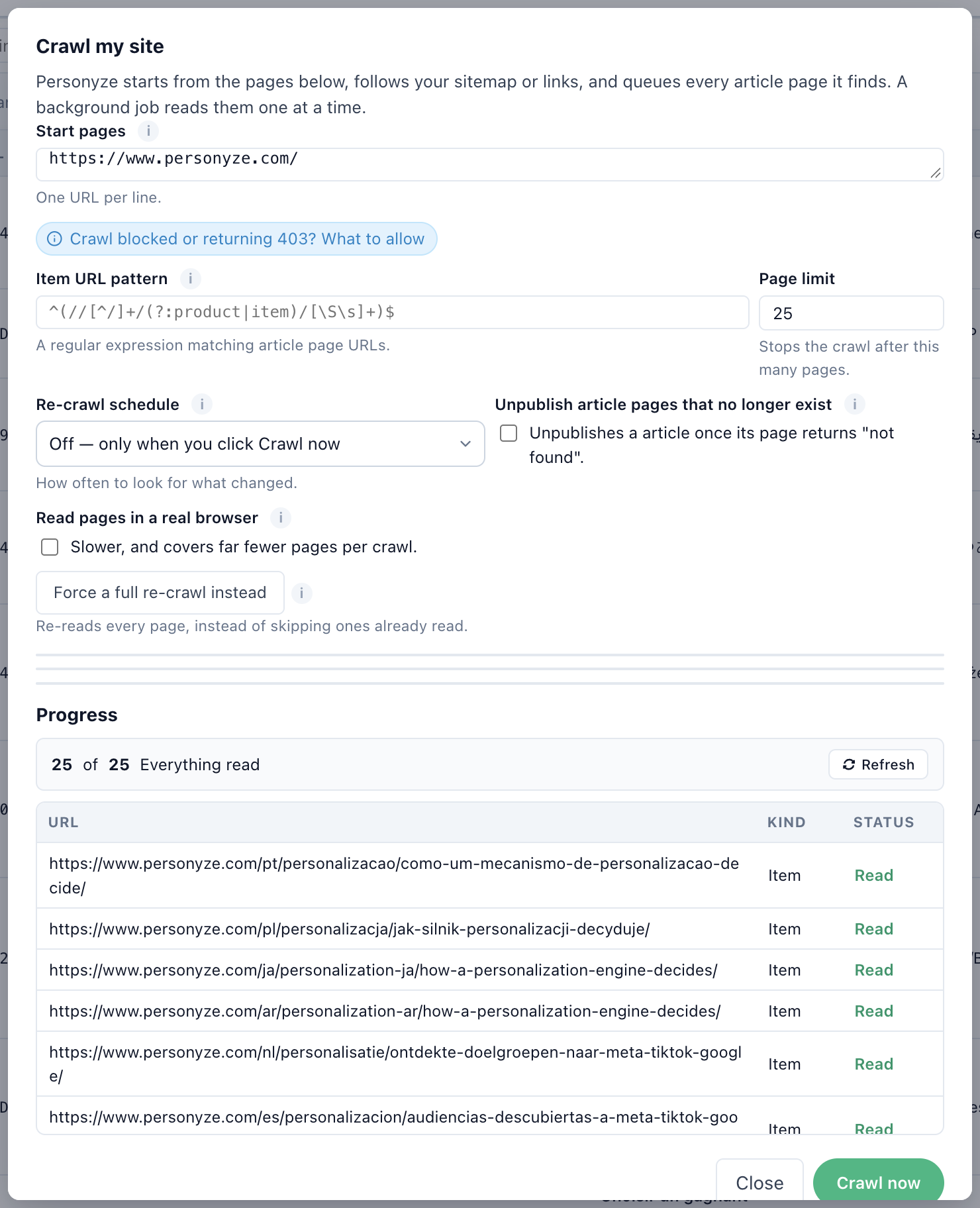This screenshot has width=980, height=1208.
Task: Click the 'Everything read' progress text
Action: (200, 765)
